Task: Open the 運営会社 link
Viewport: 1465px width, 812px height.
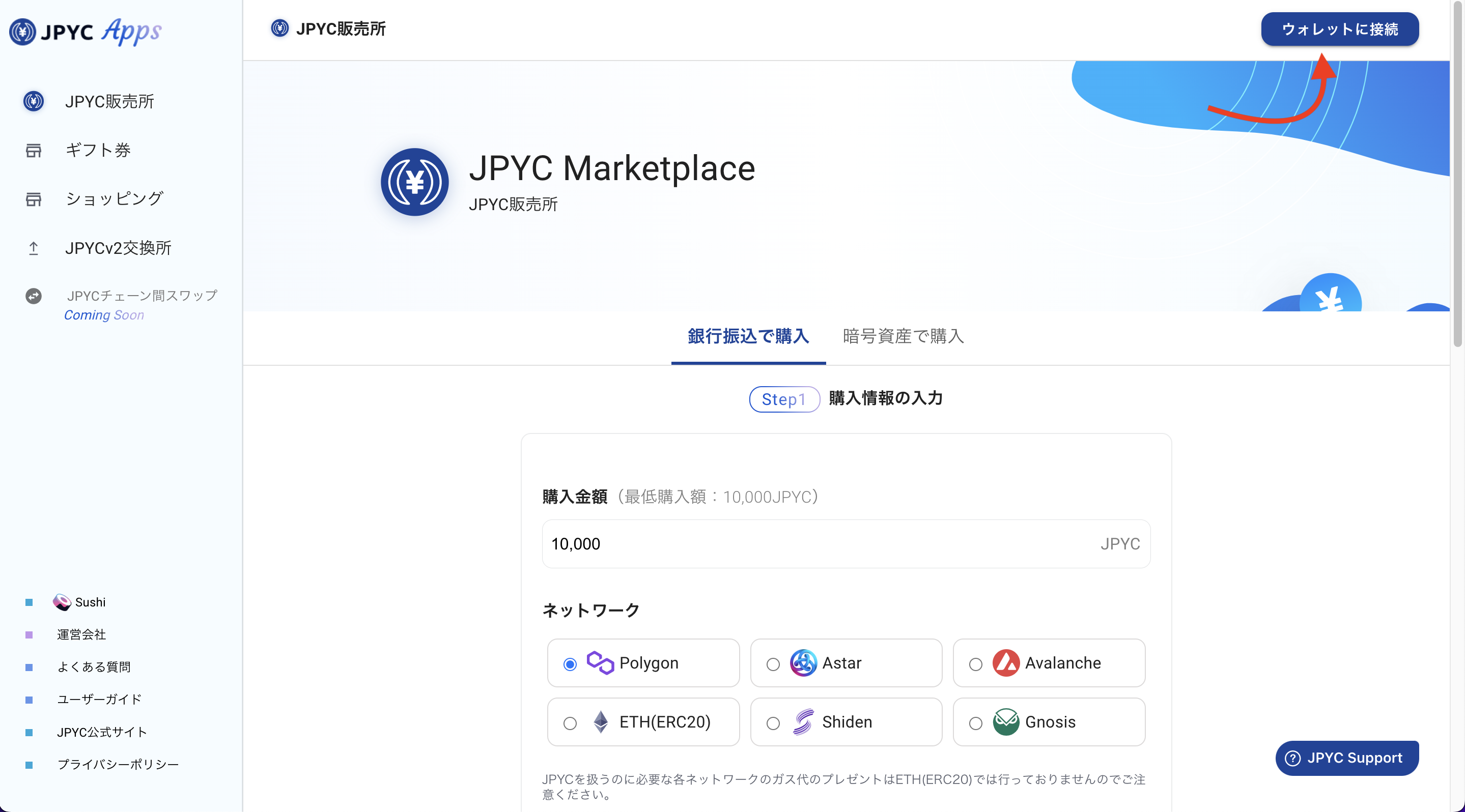Action: tap(81, 635)
